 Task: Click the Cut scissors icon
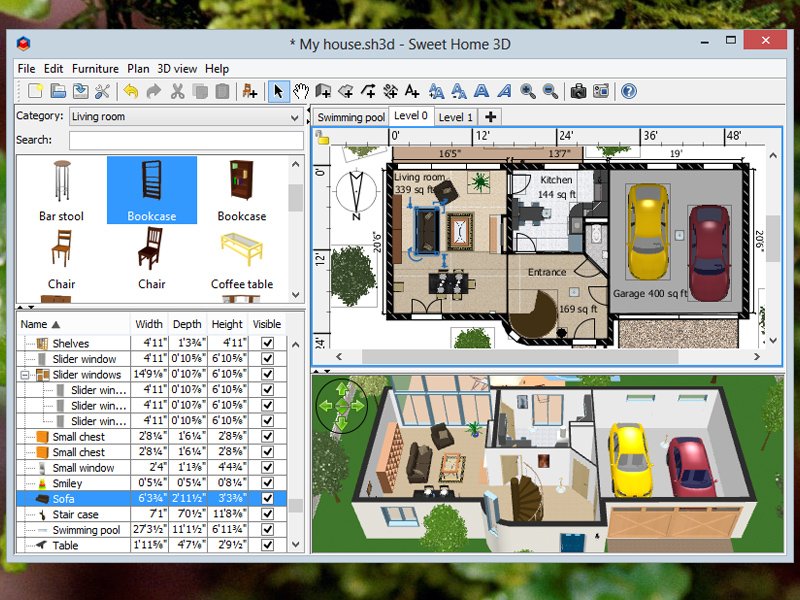tap(177, 91)
